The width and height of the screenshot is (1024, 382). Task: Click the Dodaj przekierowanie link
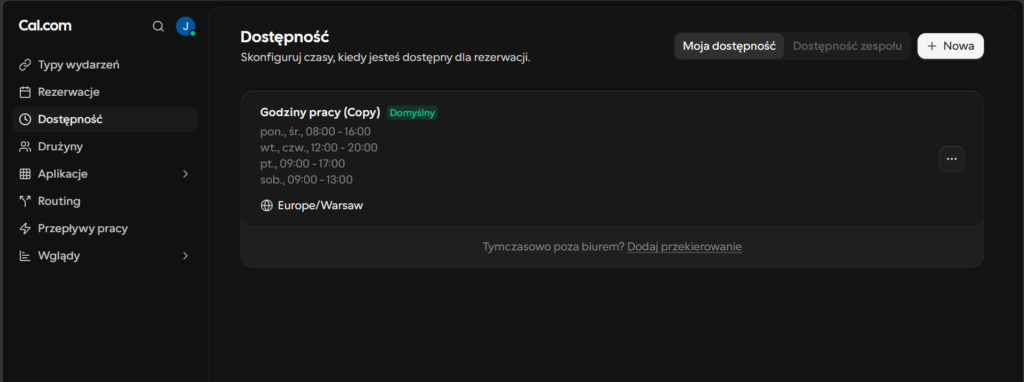(x=684, y=247)
